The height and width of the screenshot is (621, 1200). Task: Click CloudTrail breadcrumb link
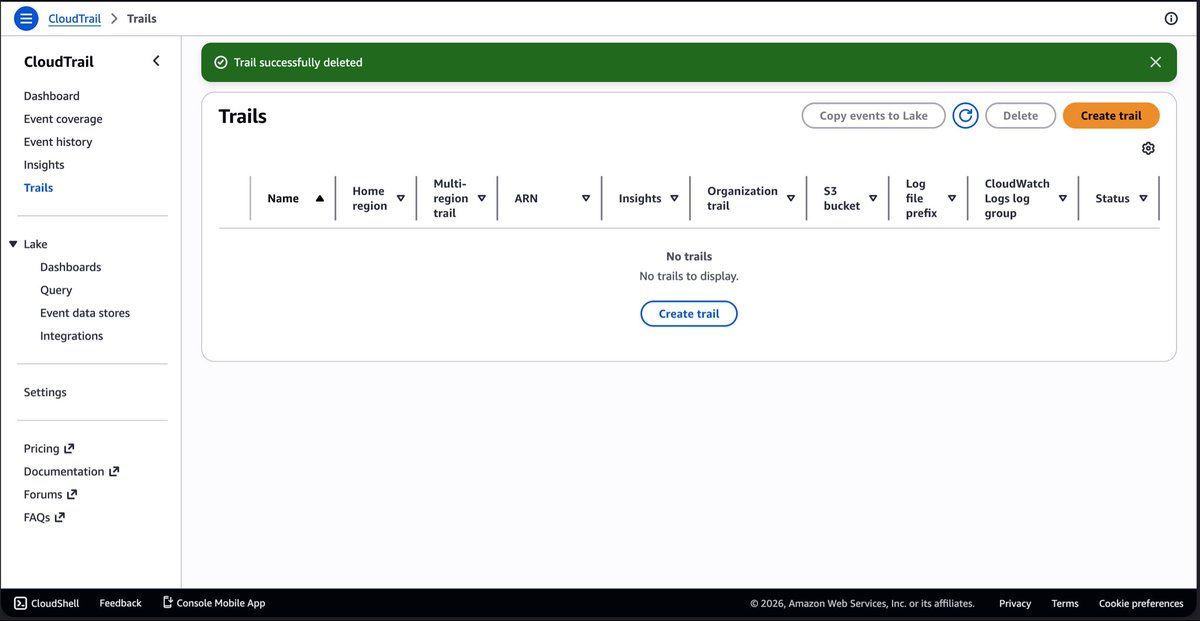click(x=74, y=18)
